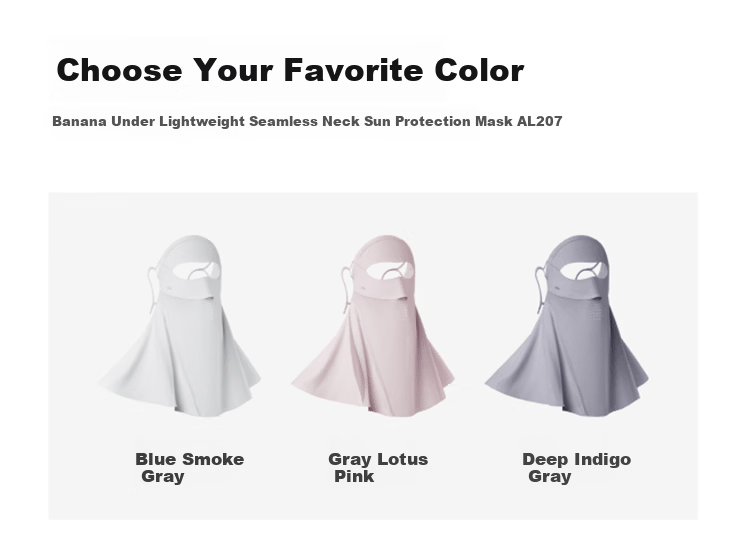
Task: Click the eye opening of the light gray mask
Action: point(195,272)
